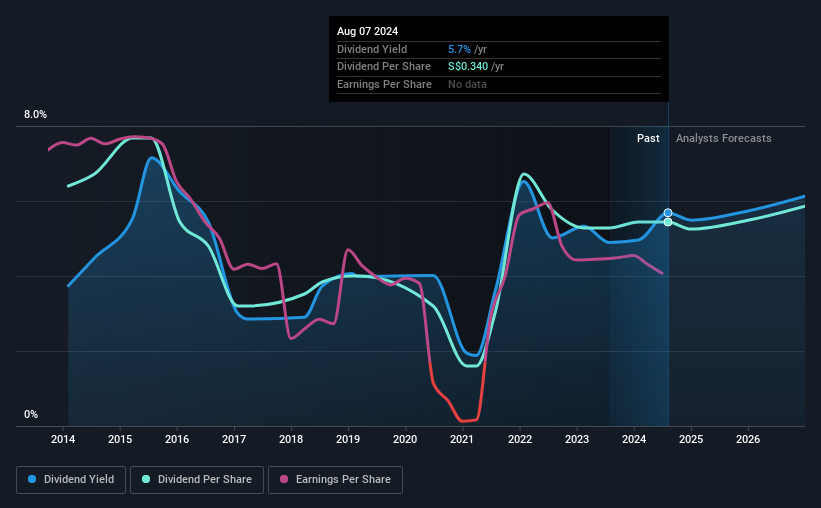Click the 2024 x-axis label
The image size is (821, 508).
pos(634,439)
